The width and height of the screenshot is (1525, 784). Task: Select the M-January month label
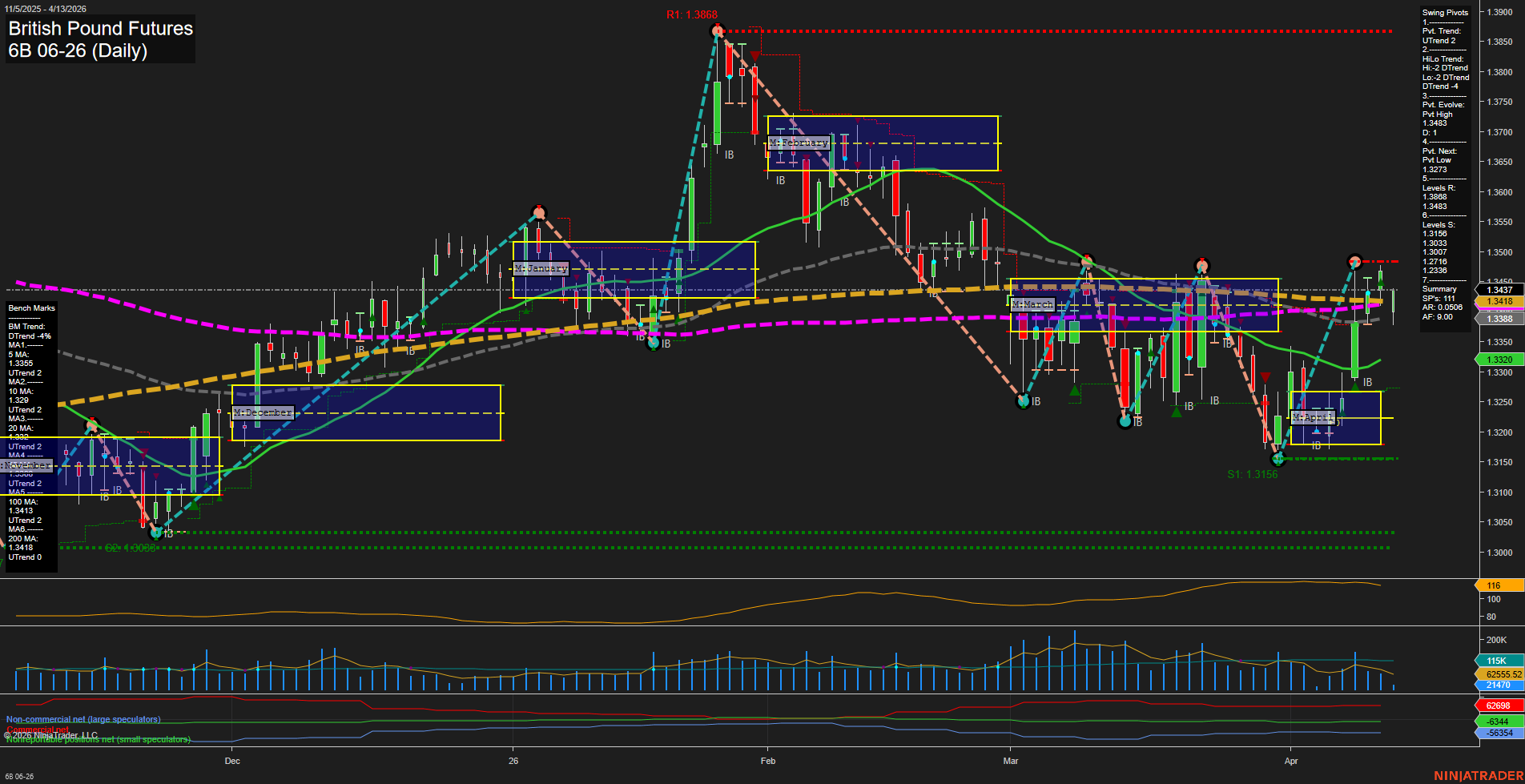541,268
